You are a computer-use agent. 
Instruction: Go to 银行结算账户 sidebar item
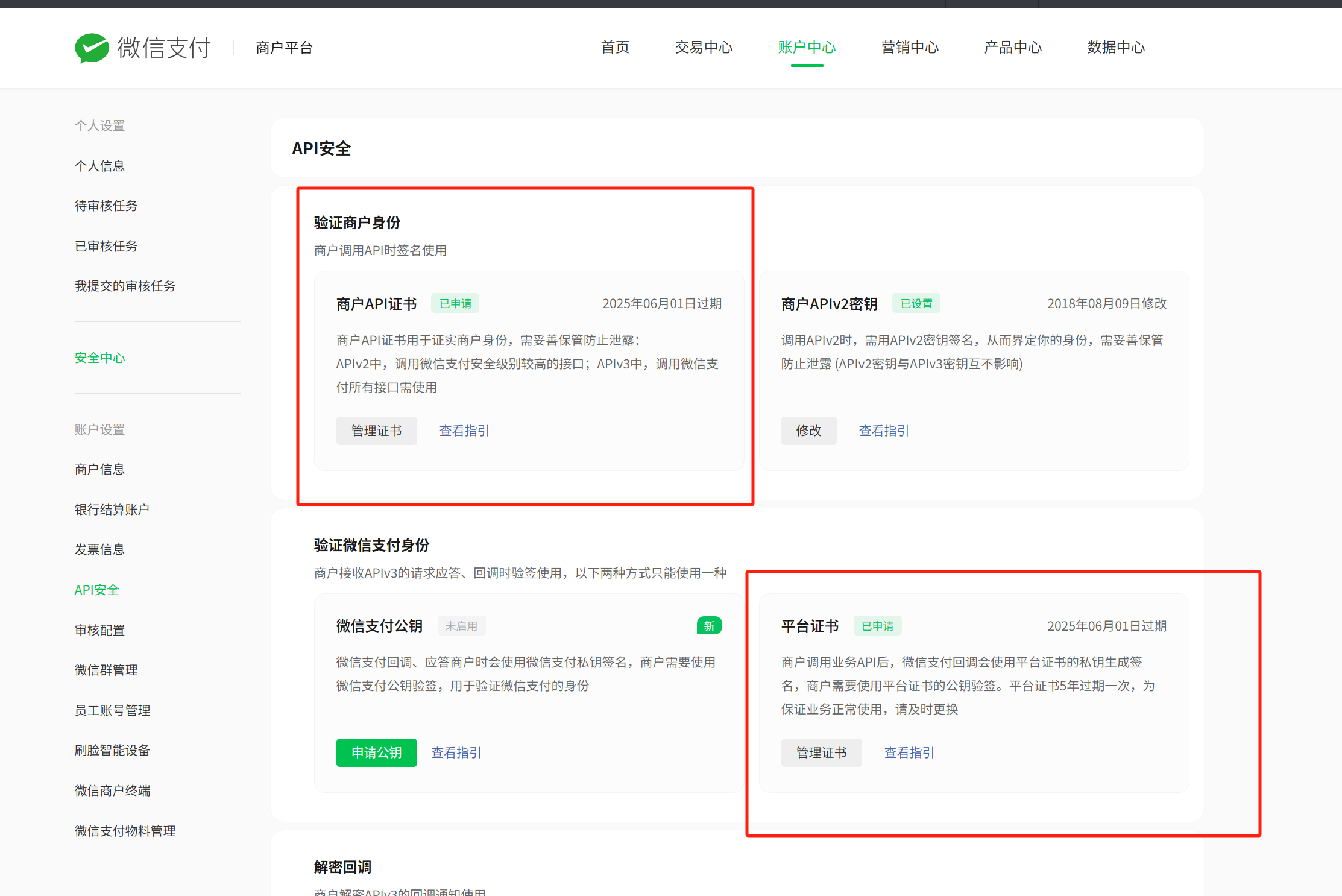point(112,510)
